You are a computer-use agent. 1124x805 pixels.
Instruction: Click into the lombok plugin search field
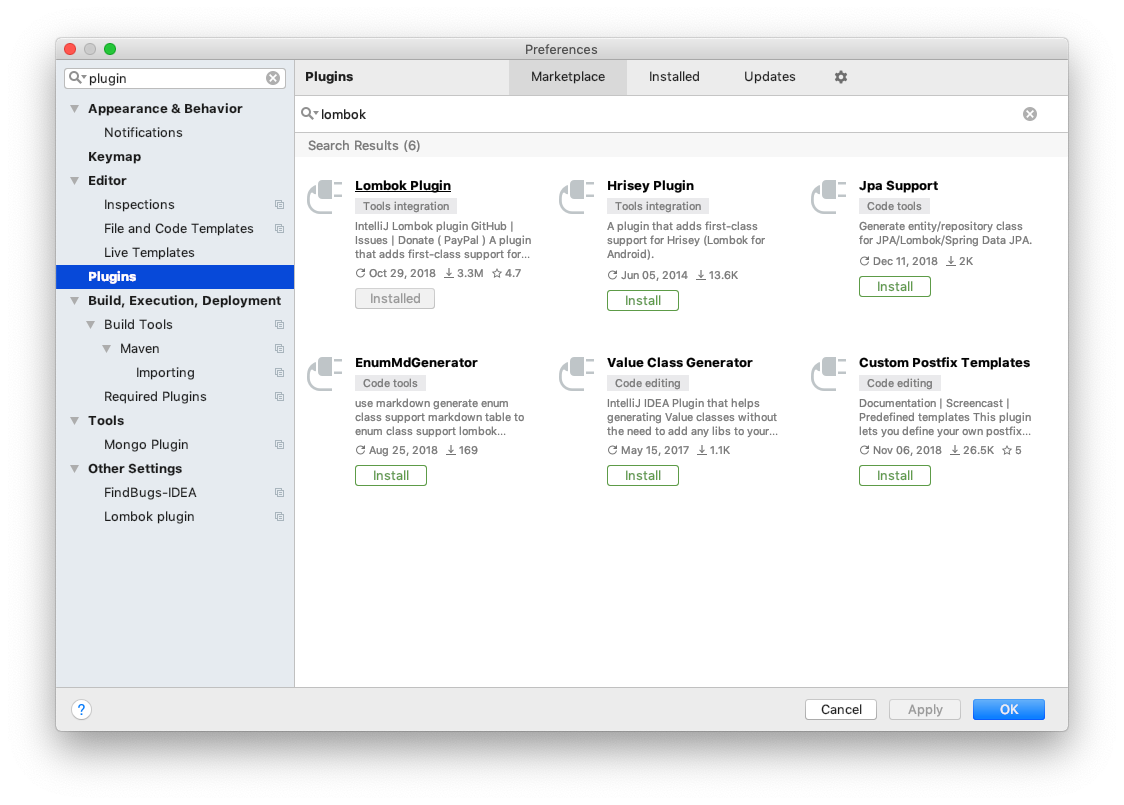click(660, 114)
